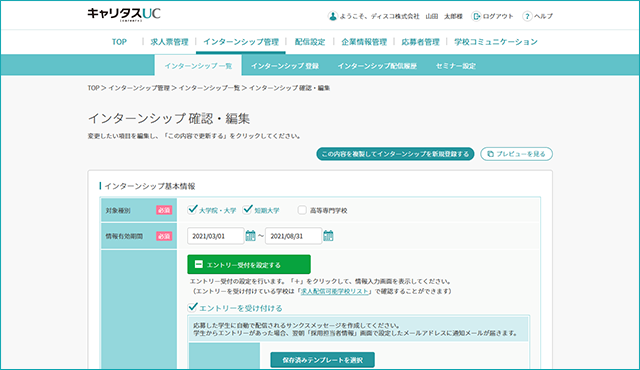This screenshot has width=640, height=370.
Task: Open the TOP menu item
Action: pos(119,42)
